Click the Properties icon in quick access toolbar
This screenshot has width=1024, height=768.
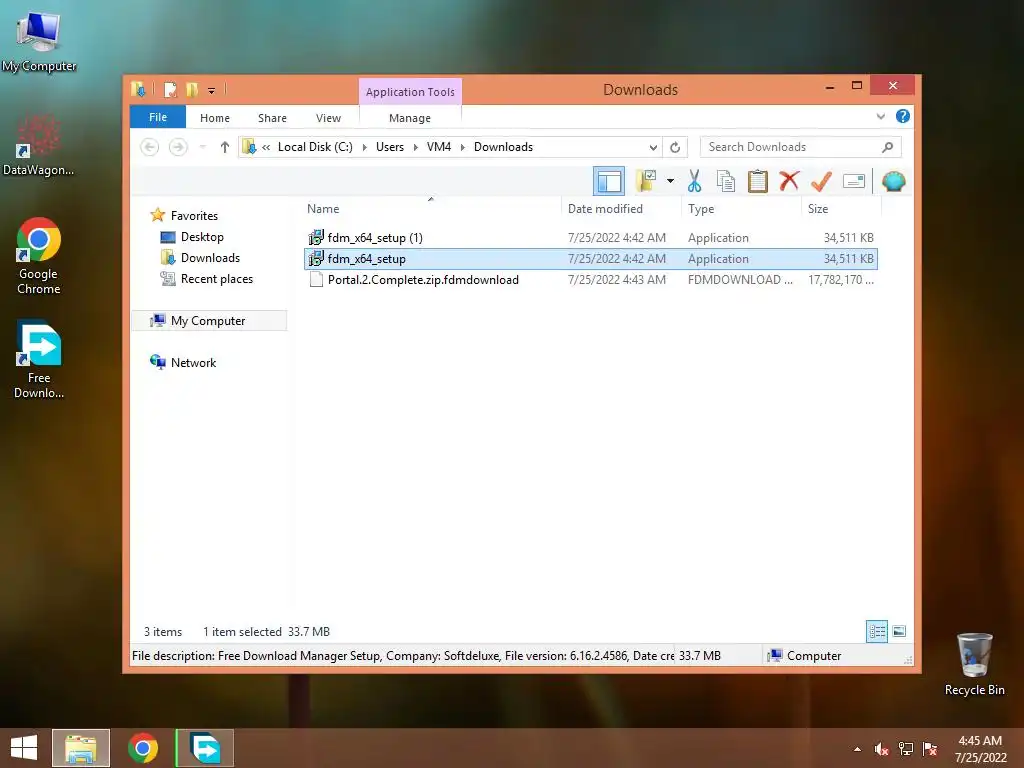(170, 89)
